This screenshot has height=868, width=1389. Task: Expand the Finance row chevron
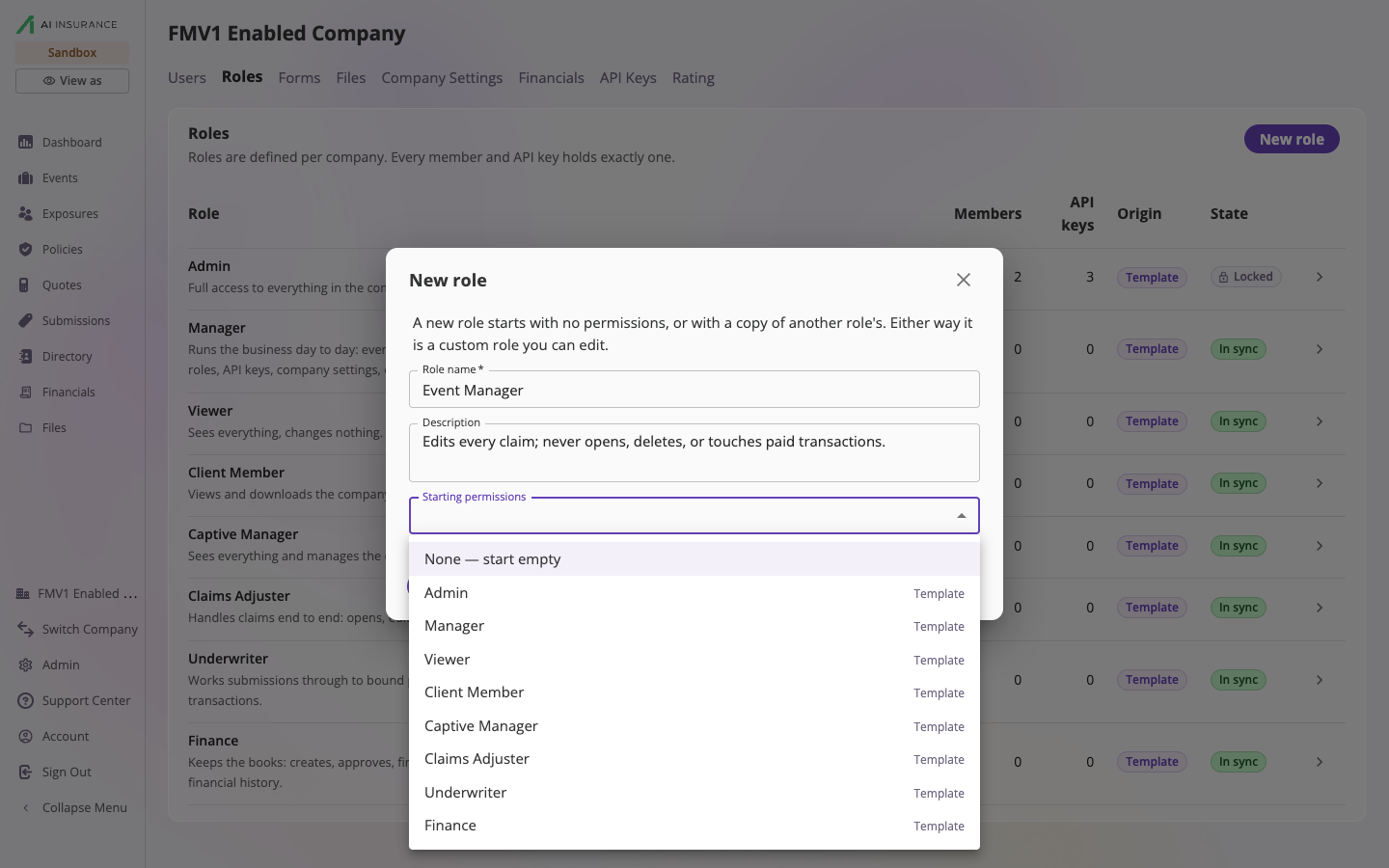point(1320,762)
